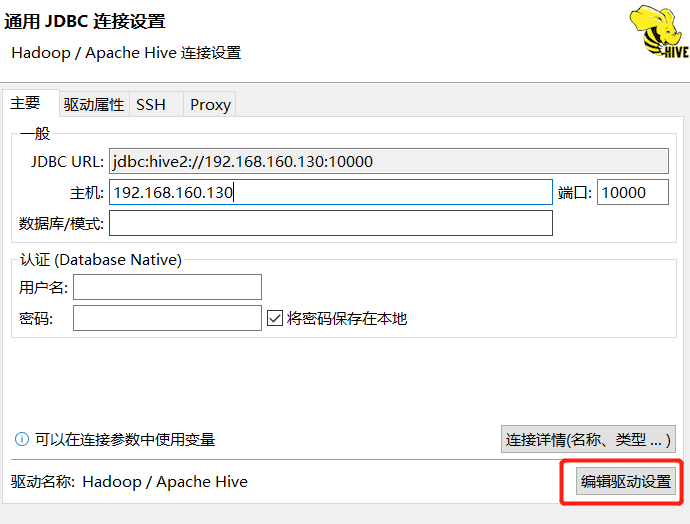
Task: Click the 通用 JDBC 连接设置 title
Action: coord(85,21)
